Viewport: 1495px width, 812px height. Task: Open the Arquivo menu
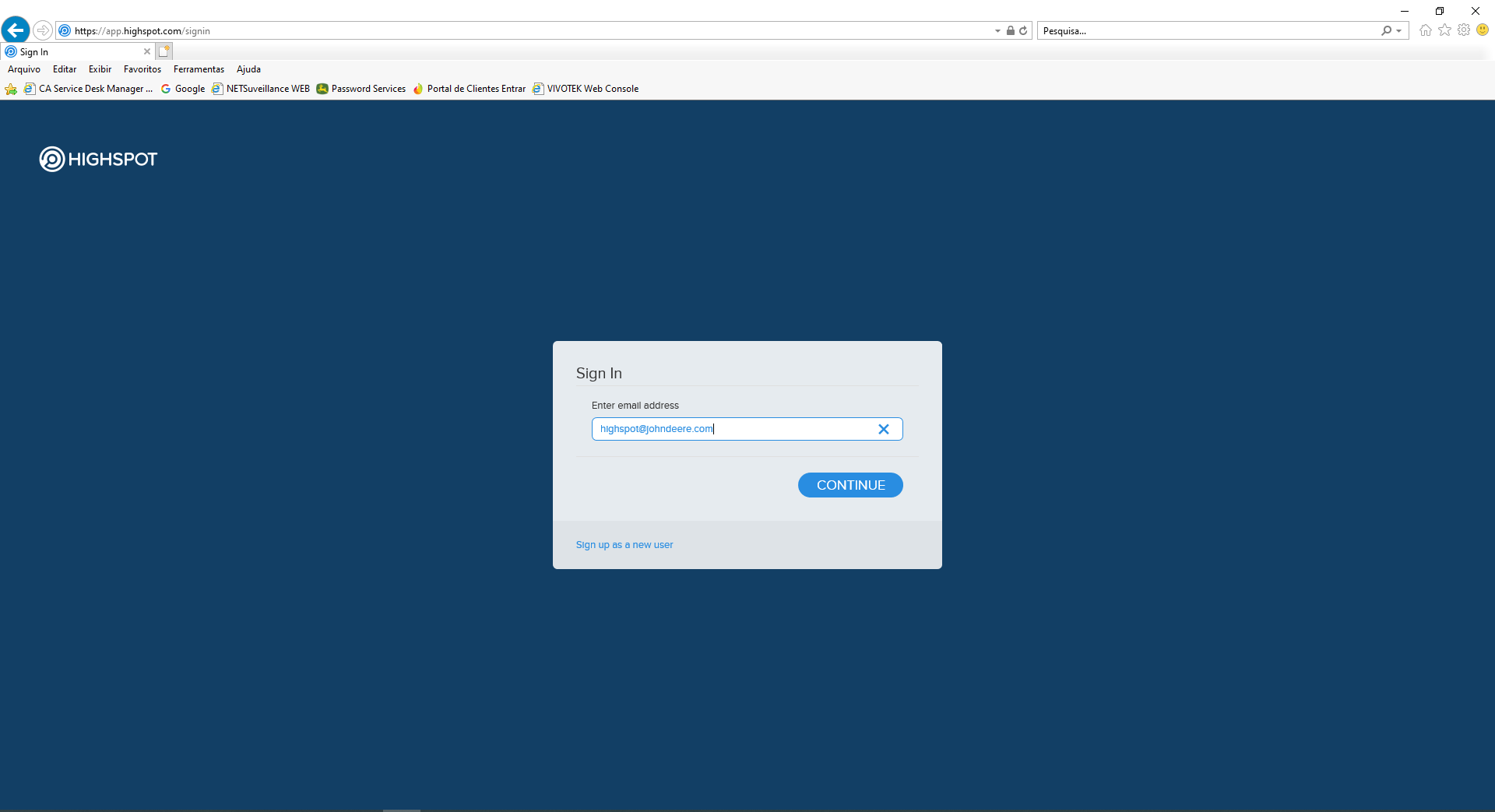[24, 69]
